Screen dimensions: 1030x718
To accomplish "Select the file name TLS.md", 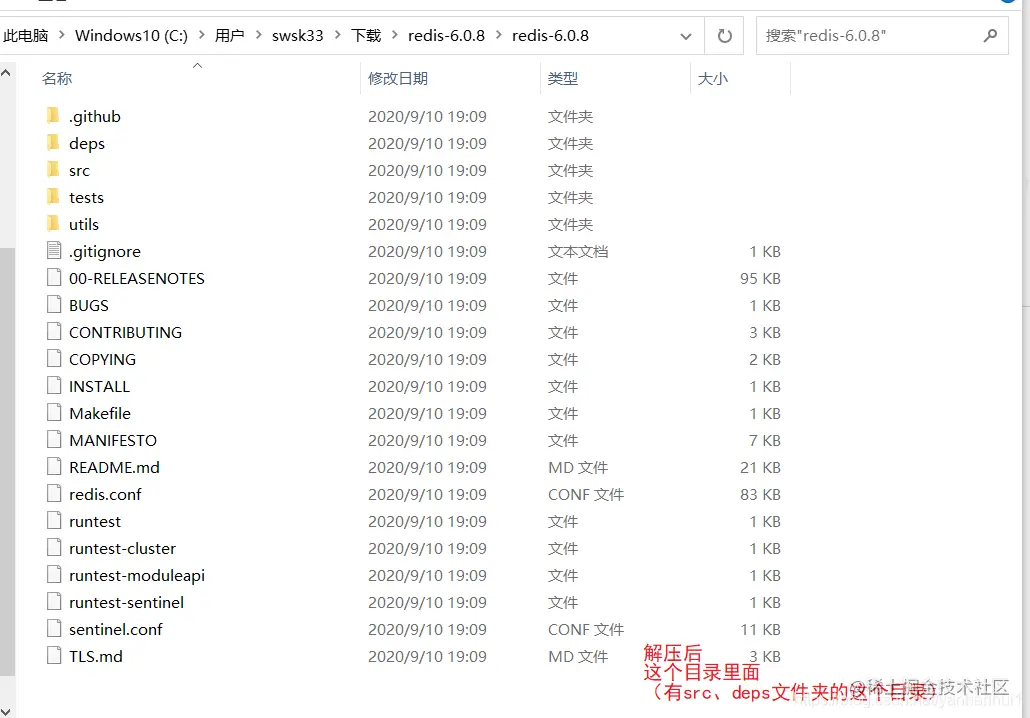I will click(x=96, y=656).
